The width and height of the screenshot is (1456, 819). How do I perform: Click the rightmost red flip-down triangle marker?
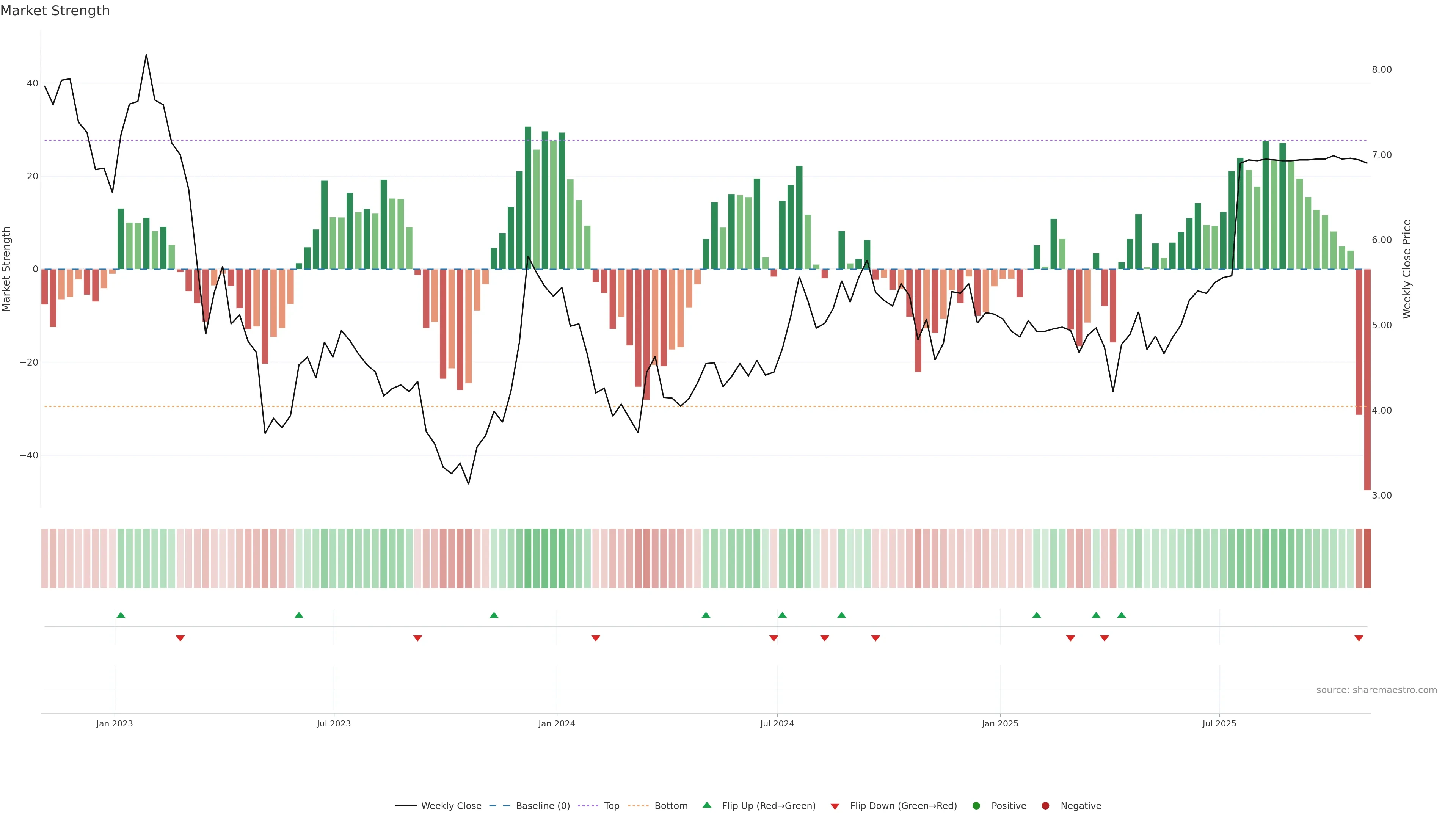[1359, 638]
